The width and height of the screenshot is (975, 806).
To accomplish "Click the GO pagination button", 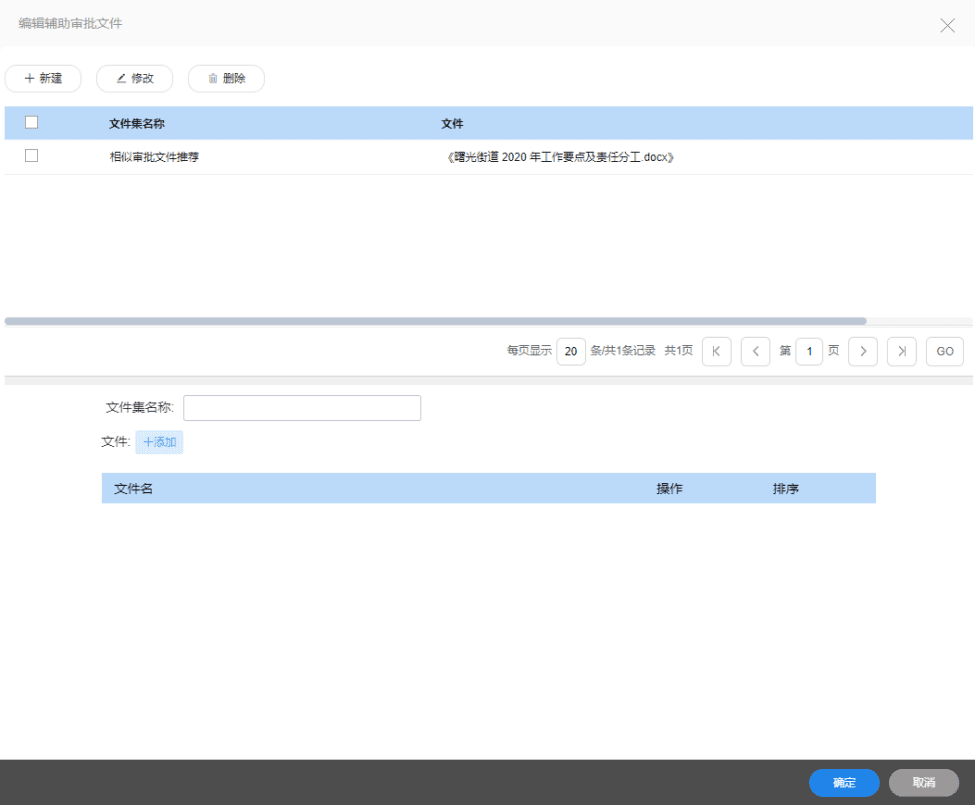I will click(x=945, y=351).
